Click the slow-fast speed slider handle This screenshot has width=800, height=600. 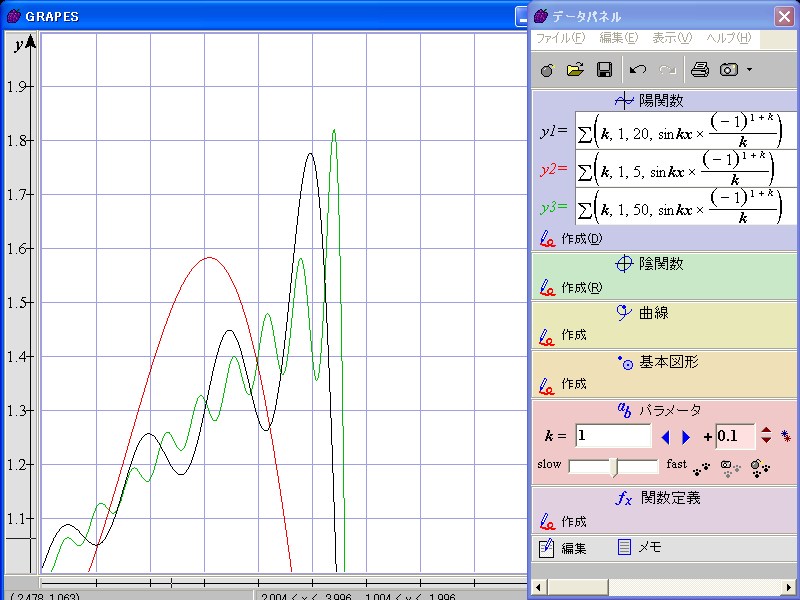tap(614, 466)
